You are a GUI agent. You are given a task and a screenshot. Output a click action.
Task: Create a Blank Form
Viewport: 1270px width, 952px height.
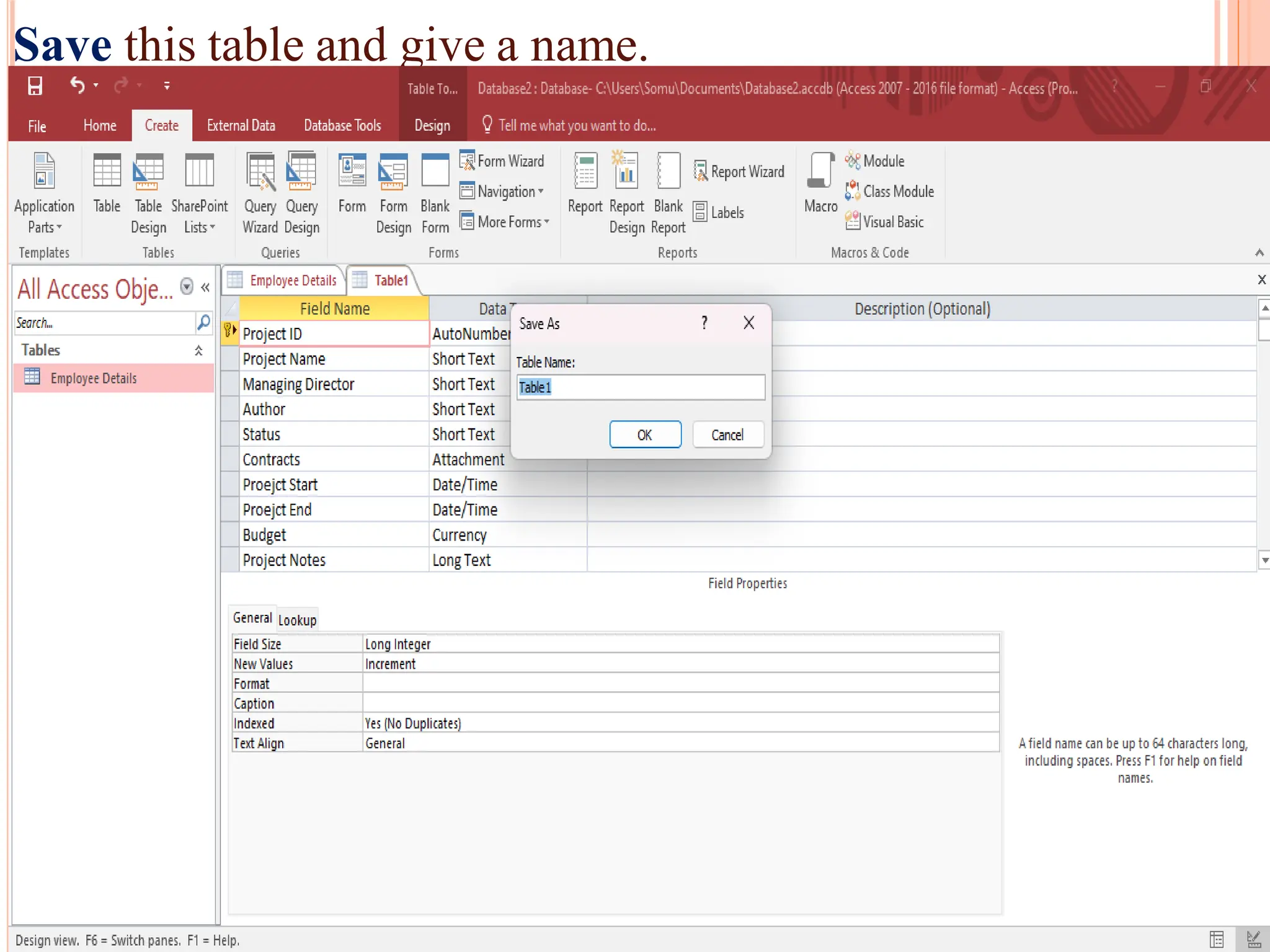pos(435,193)
